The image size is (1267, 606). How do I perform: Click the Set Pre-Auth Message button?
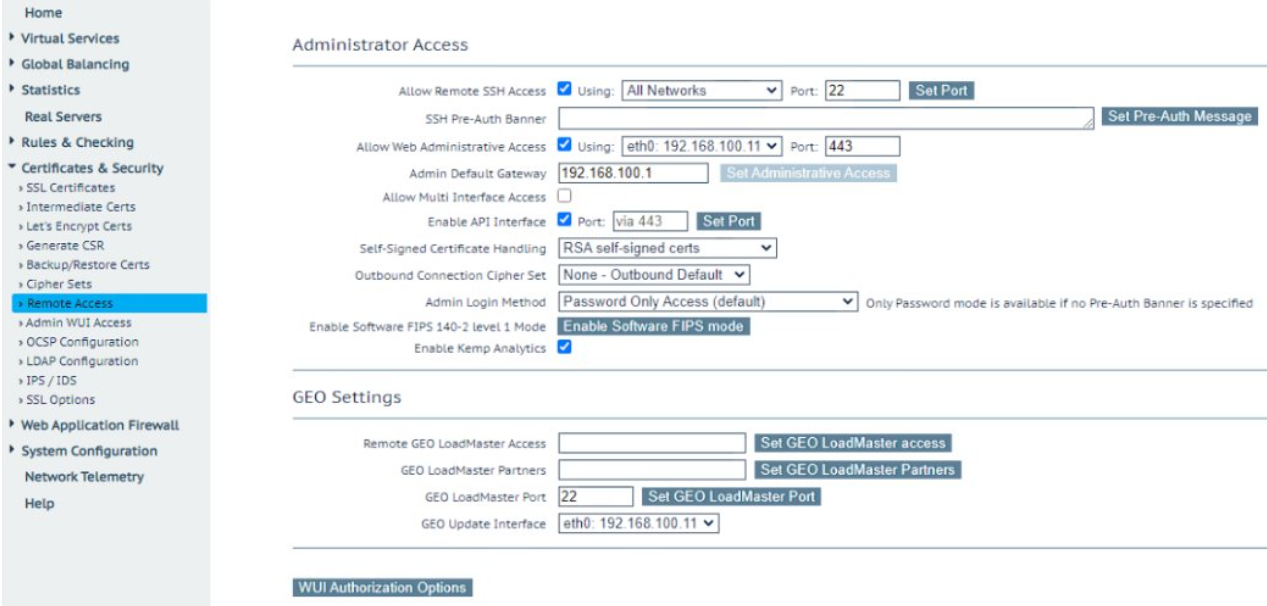tap(1180, 117)
